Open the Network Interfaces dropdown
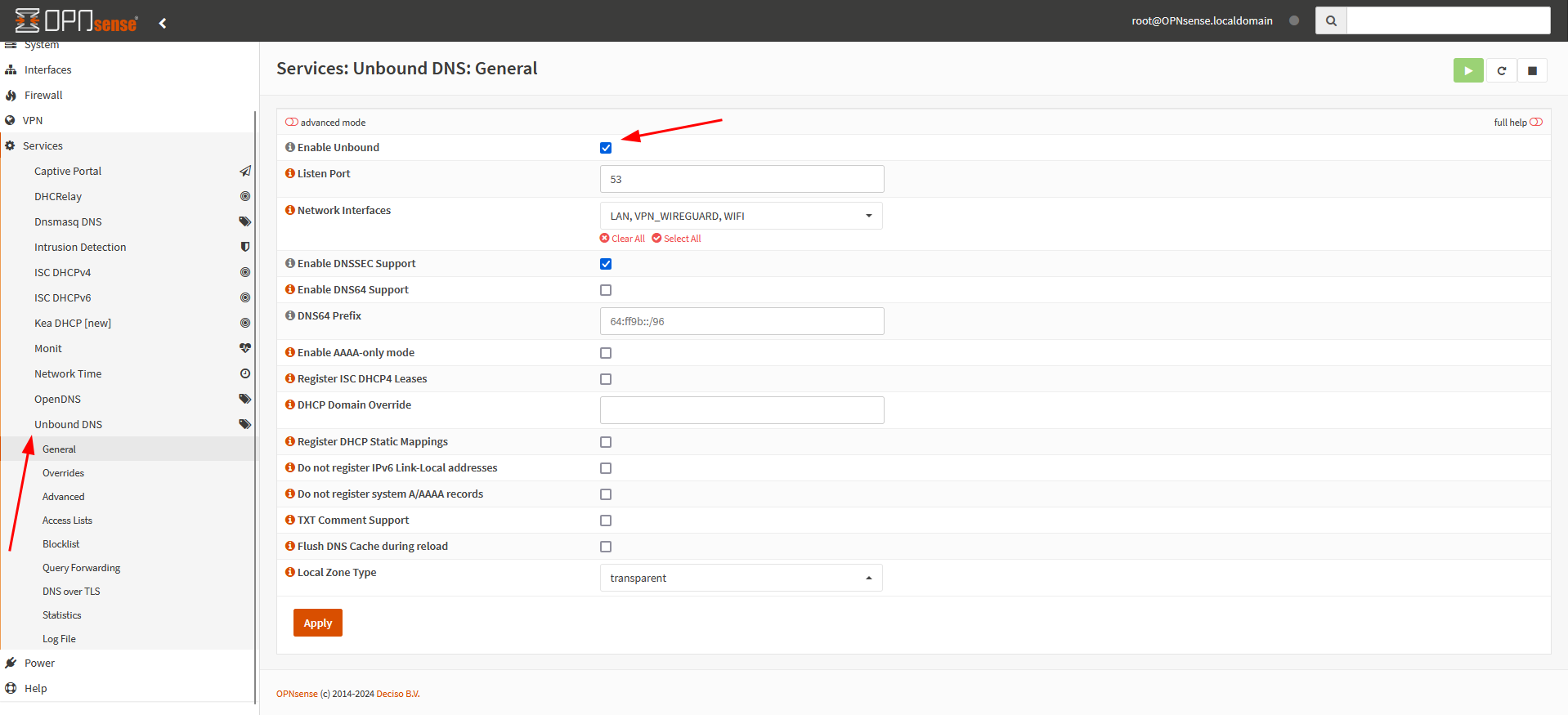This screenshot has height=715, width=1568. 741,216
